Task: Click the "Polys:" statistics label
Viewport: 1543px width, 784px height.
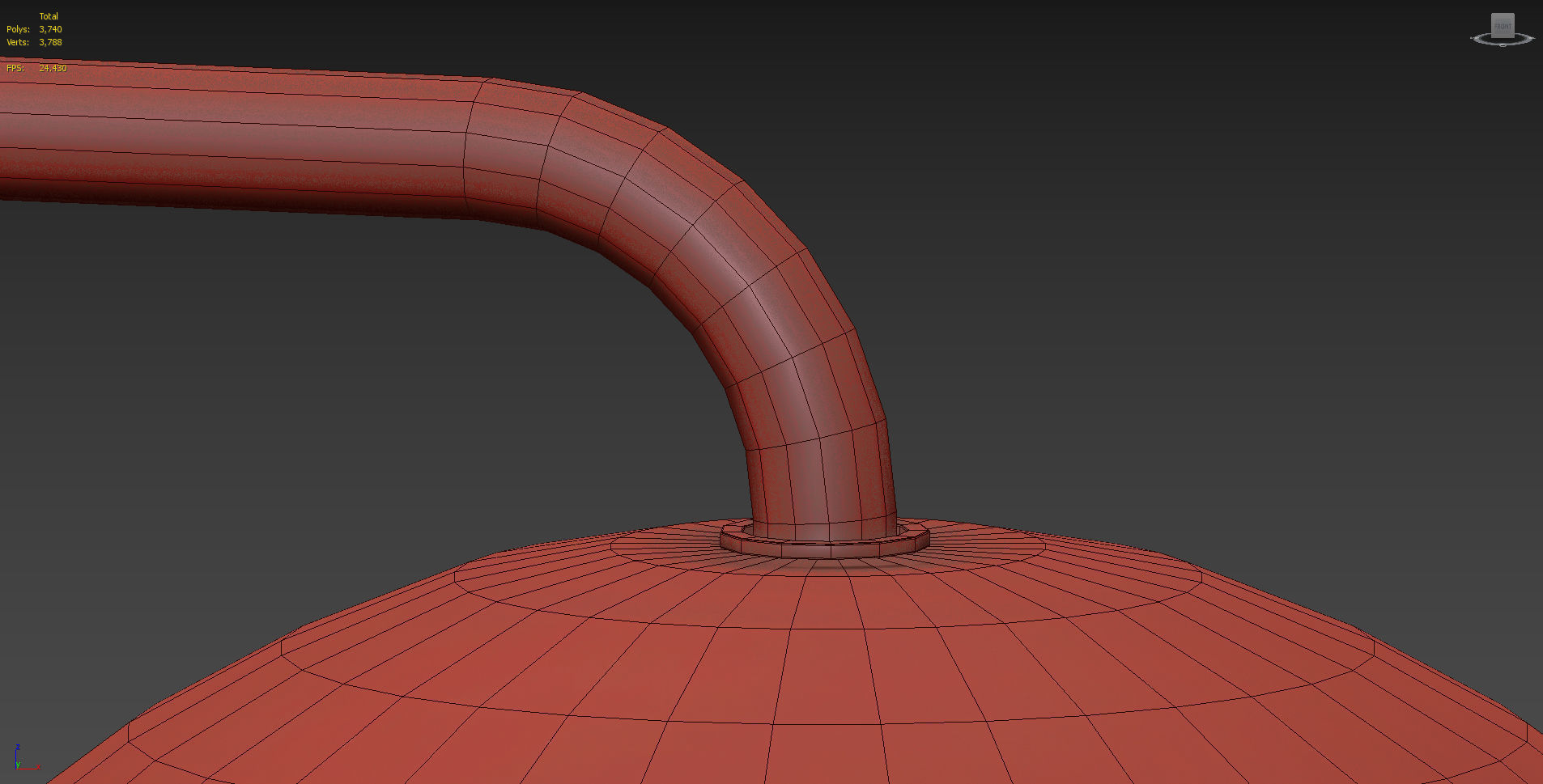Action: click(x=18, y=29)
